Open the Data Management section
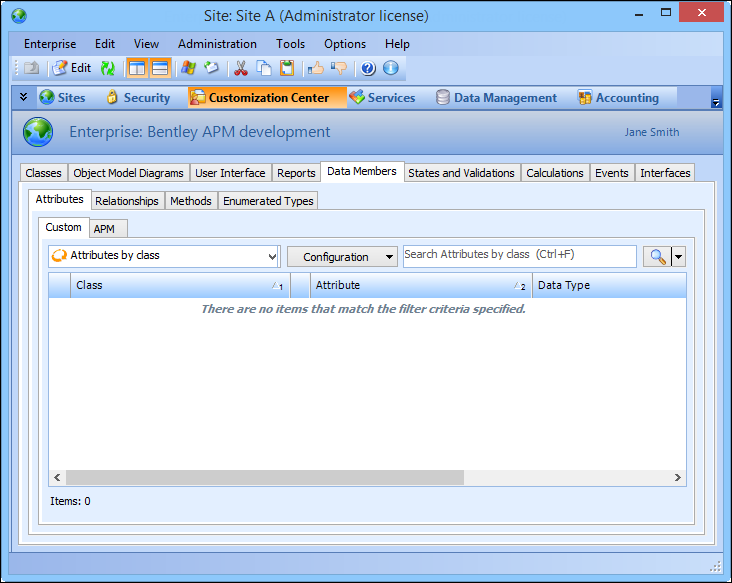The image size is (732, 583). tap(496, 98)
